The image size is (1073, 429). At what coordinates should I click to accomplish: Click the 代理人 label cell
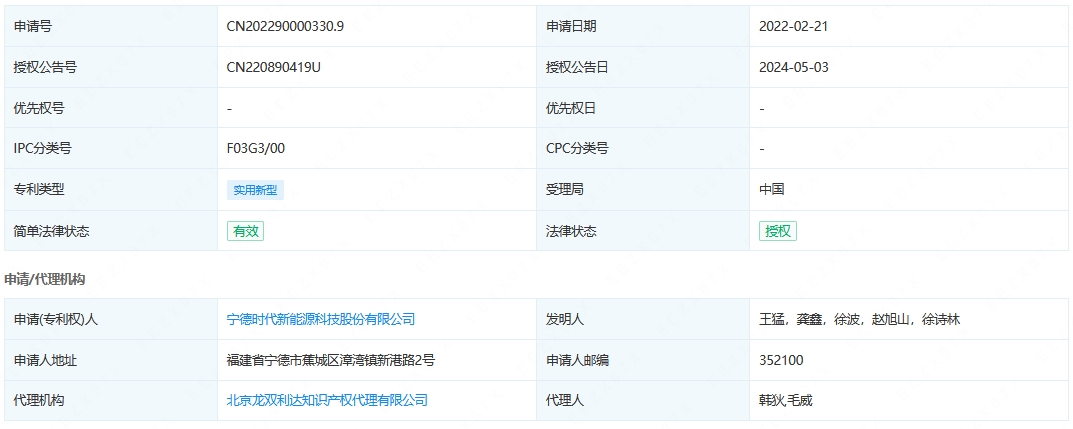tap(643, 400)
